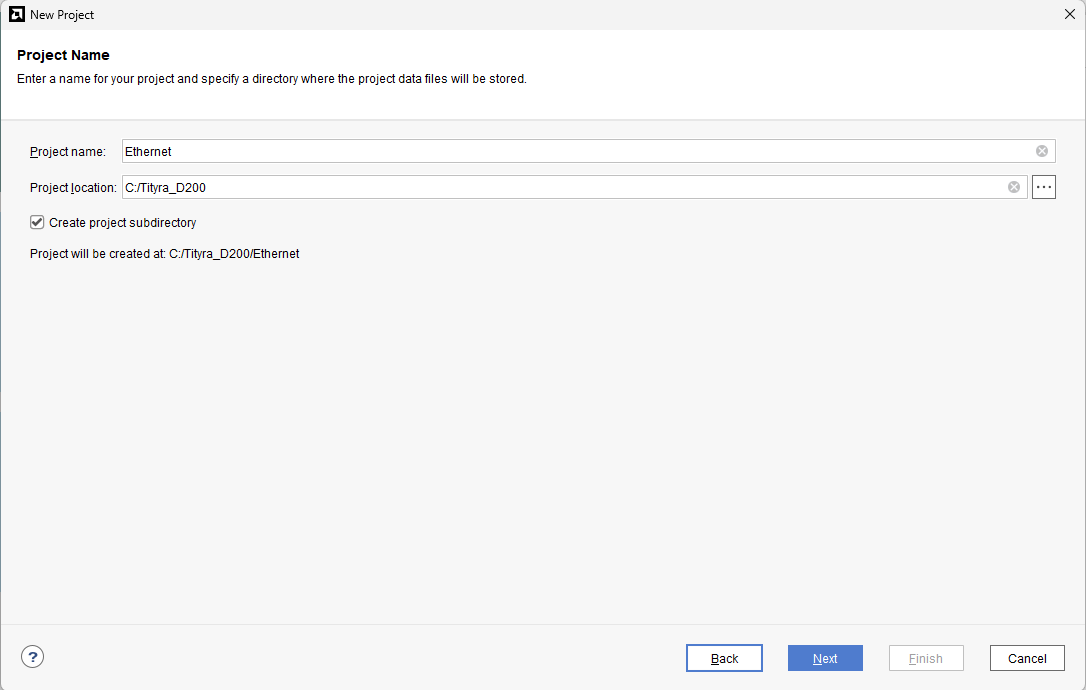1086x690 pixels.
Task: Go to previous step with Back button
Action: [724, 658]
